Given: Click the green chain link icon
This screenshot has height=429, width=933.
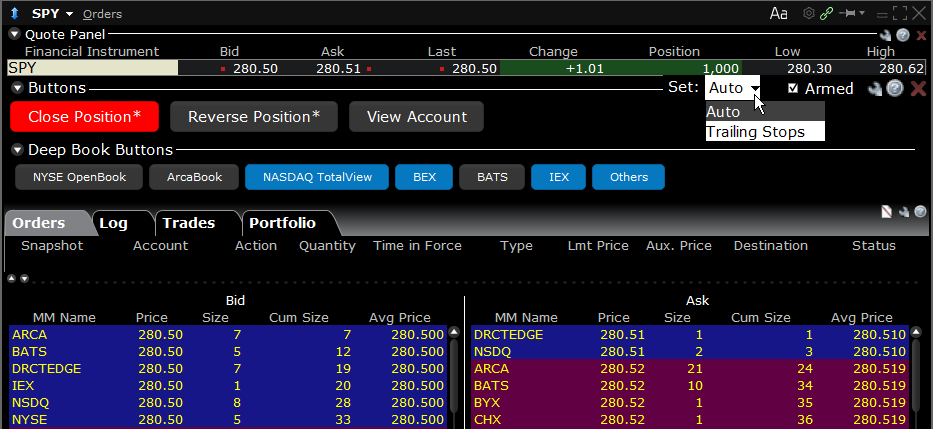Looking at the screenshot, I should pos(826,14).
